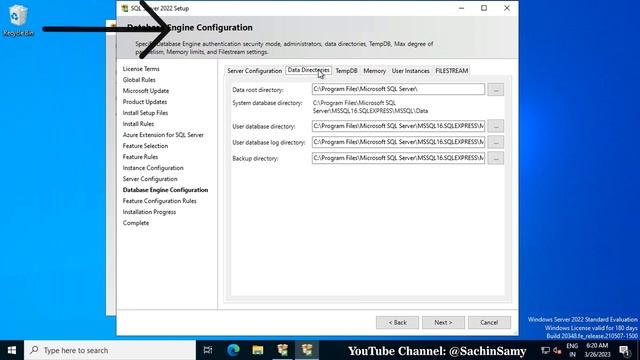Click the Install Setup Files step
640x360 pixels.
point(145,113)
